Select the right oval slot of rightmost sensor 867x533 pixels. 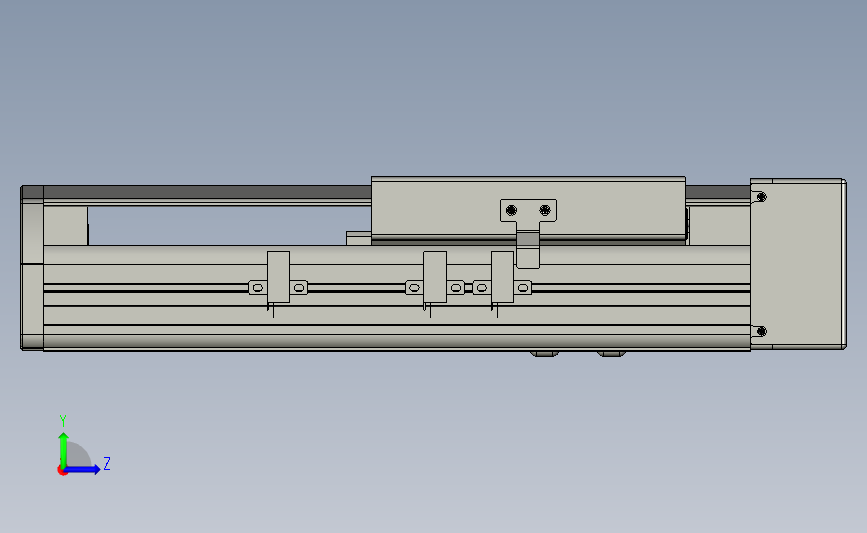point(523,288)
